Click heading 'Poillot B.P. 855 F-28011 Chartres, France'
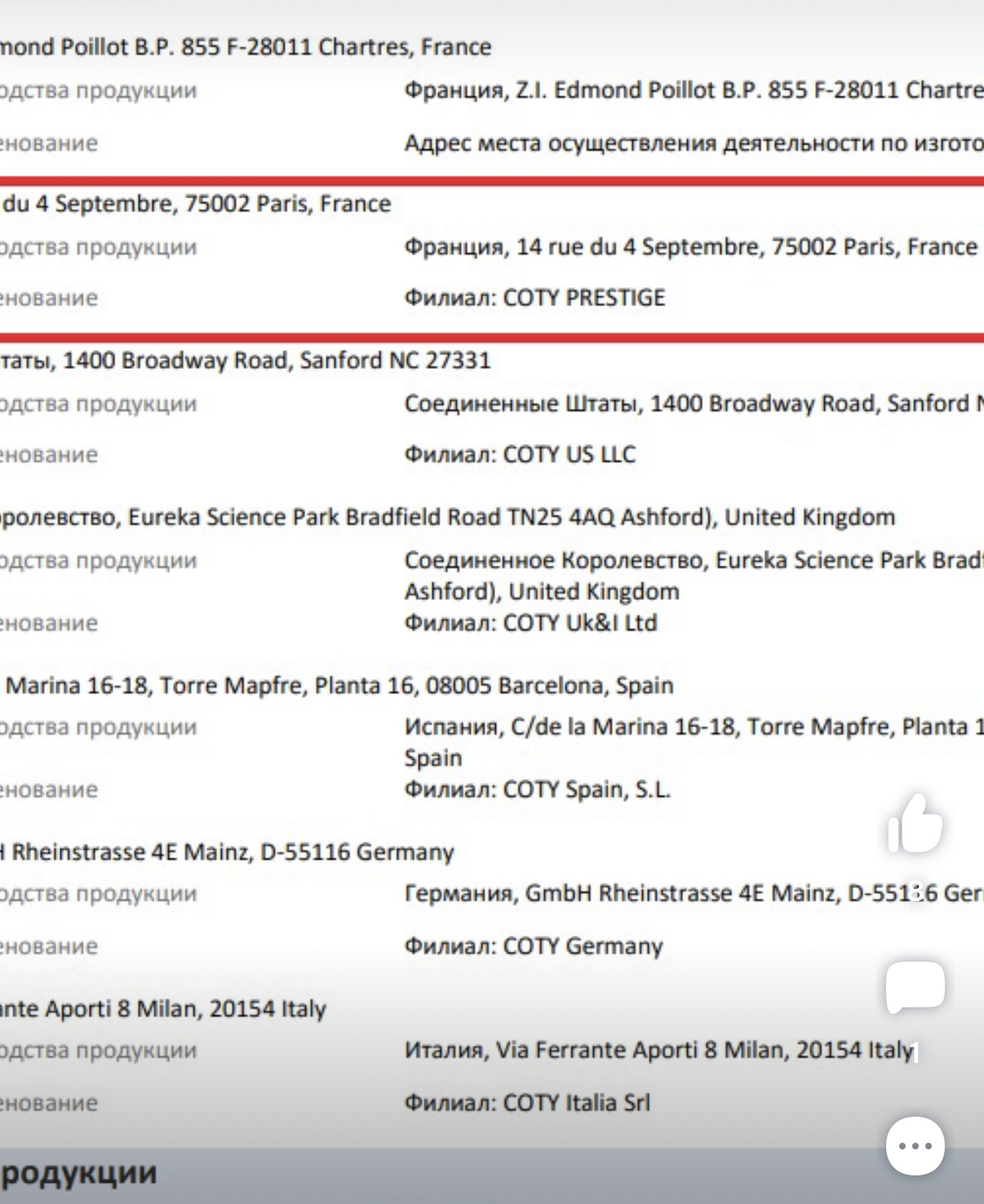This screenshot has height=1204, width=984. point(277,47)
